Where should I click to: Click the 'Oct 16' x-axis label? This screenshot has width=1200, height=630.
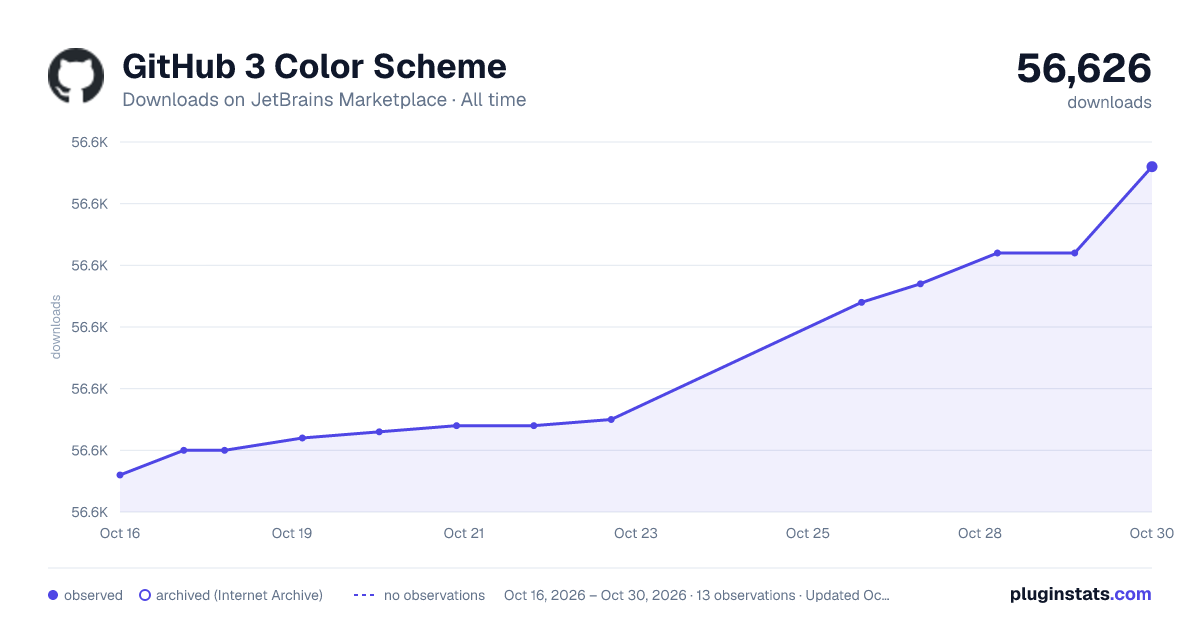(120, 533)
